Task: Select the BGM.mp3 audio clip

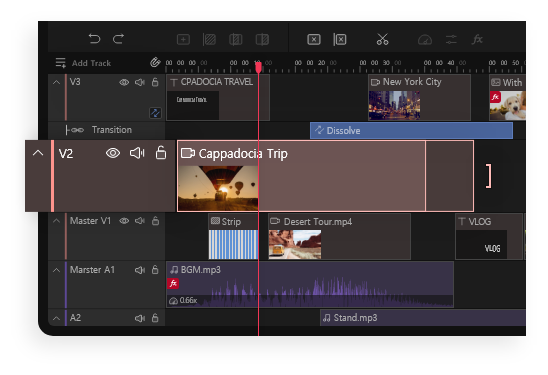Action: point(310,284)
